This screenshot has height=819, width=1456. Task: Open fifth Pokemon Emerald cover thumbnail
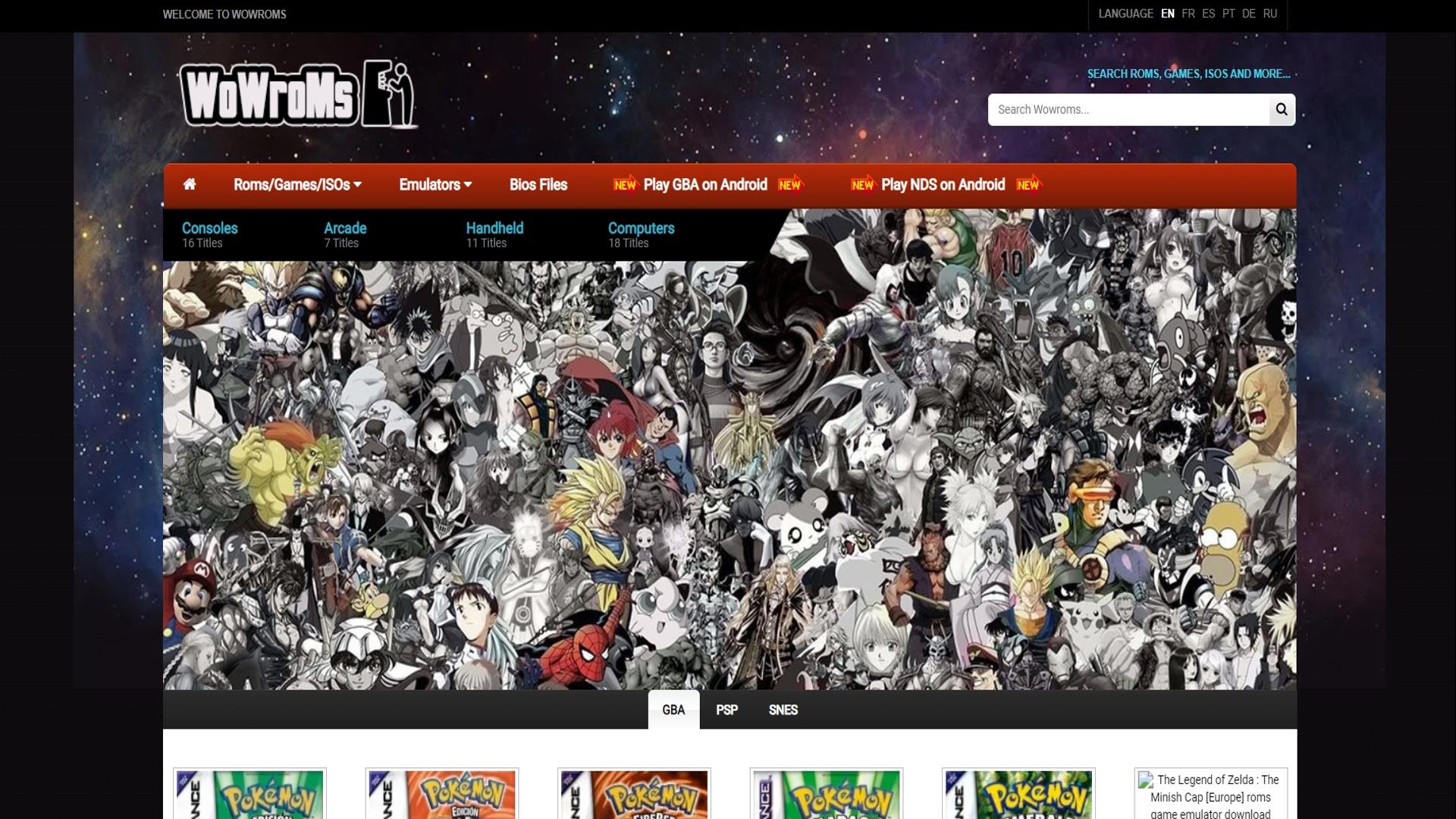(1018, 794)
